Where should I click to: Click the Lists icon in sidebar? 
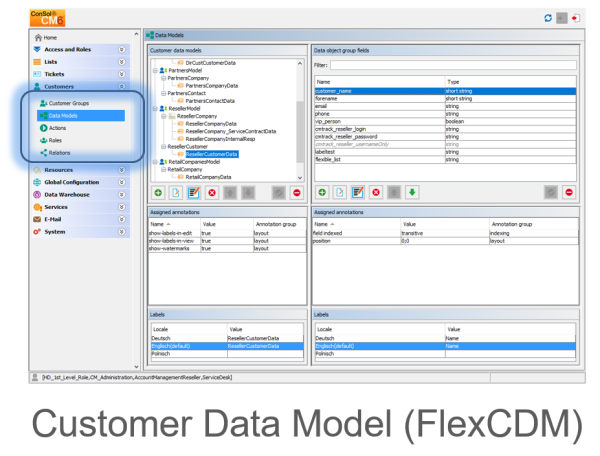coord(37,62)
